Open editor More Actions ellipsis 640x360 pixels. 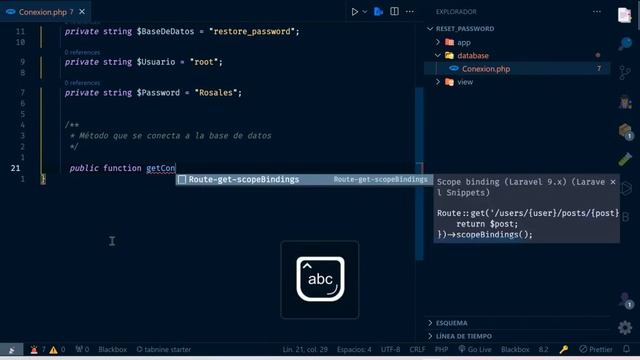409,12
